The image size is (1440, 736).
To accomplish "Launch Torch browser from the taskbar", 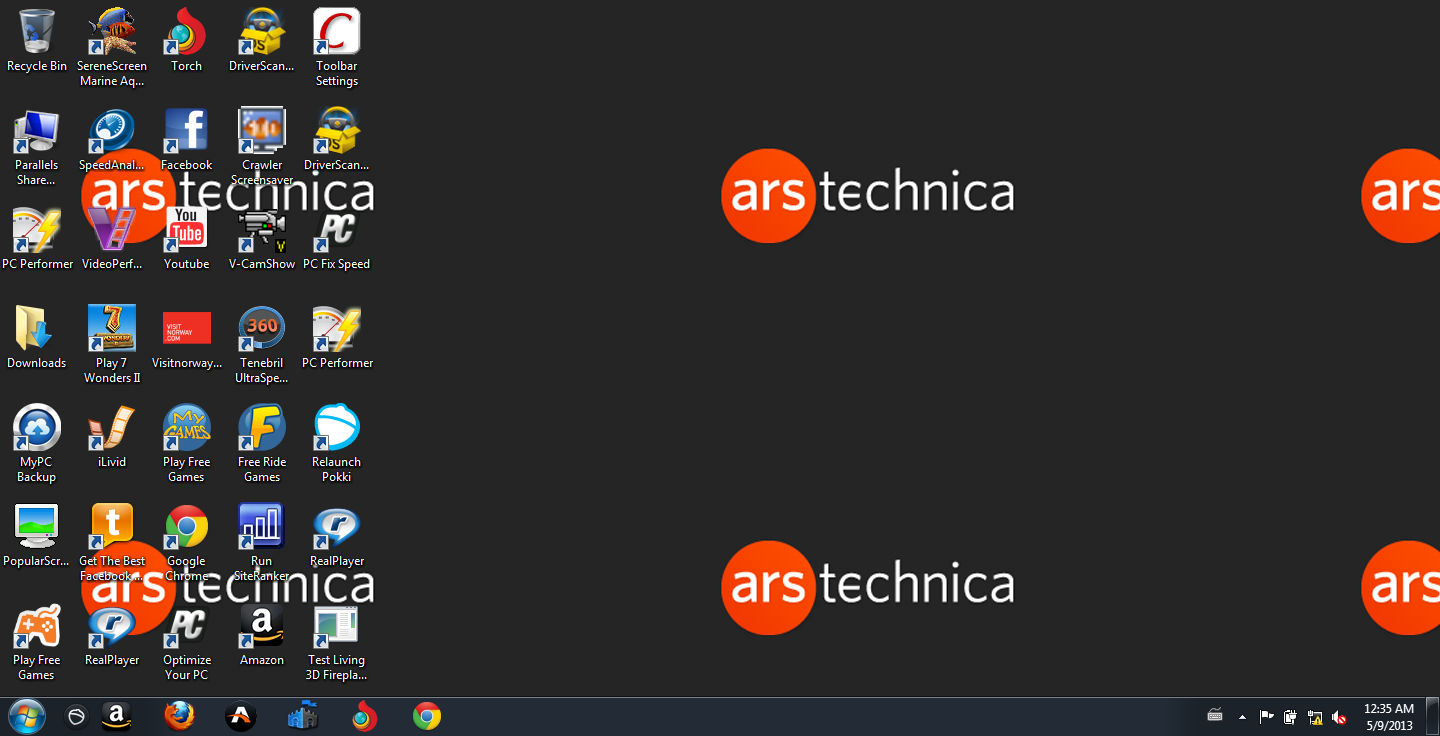I will click(x=365, y=717).
